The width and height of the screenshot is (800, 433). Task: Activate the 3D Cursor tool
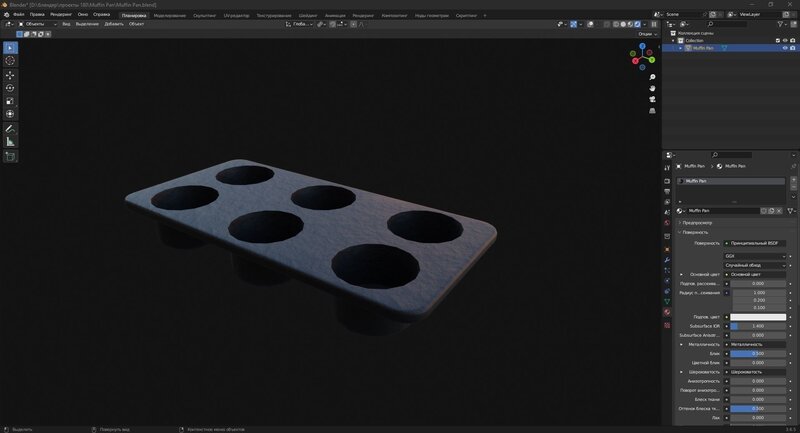(x=10, y=61)
